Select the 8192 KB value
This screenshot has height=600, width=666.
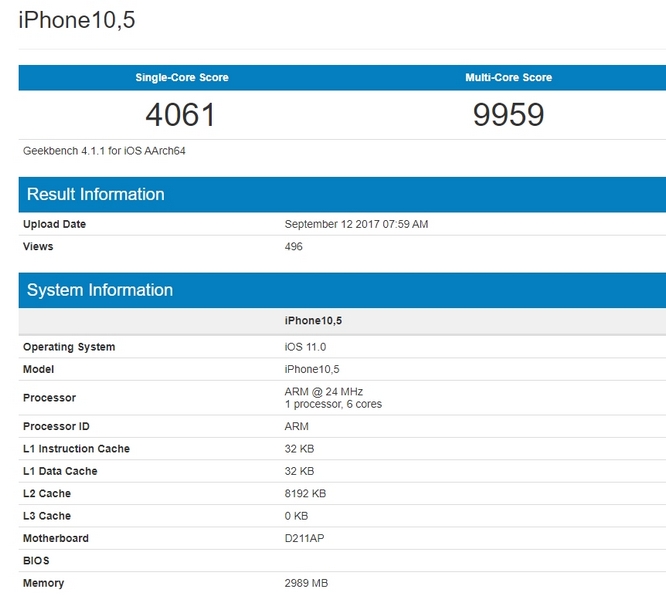click(x=305, y=493)
